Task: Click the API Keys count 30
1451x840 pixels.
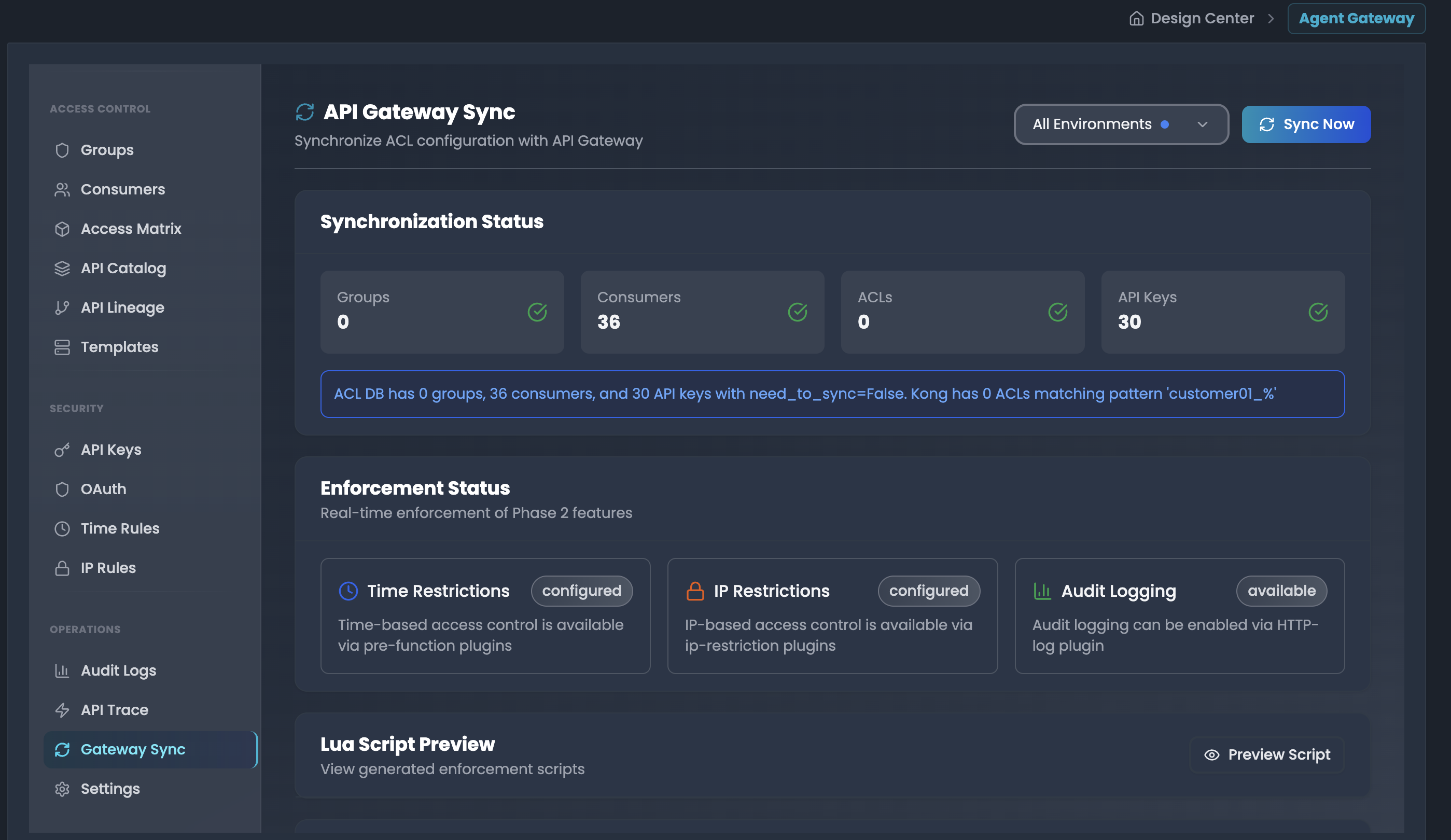Action: [x=1129, y=322]
